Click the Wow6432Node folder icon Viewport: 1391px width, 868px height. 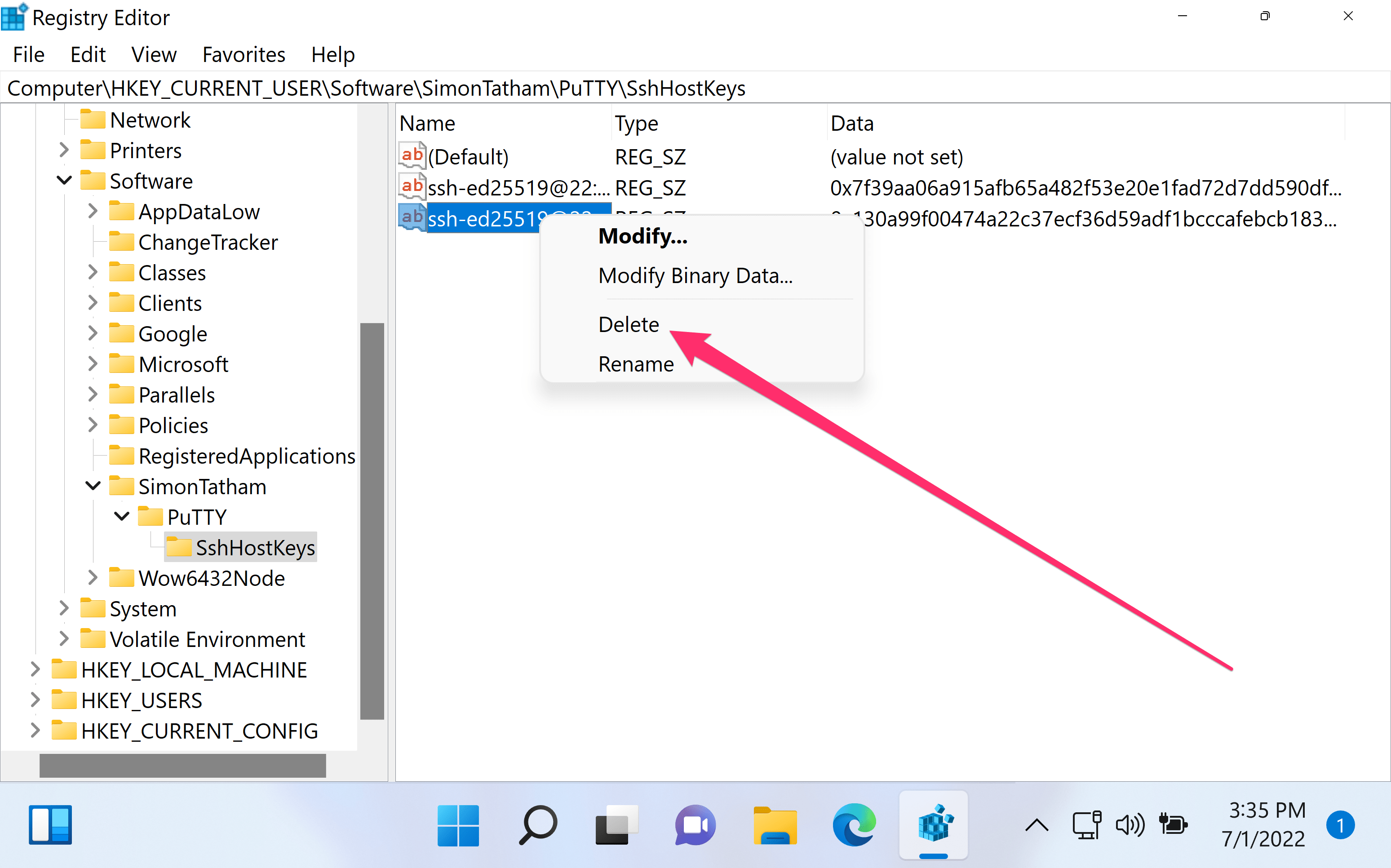coord(122,577)
